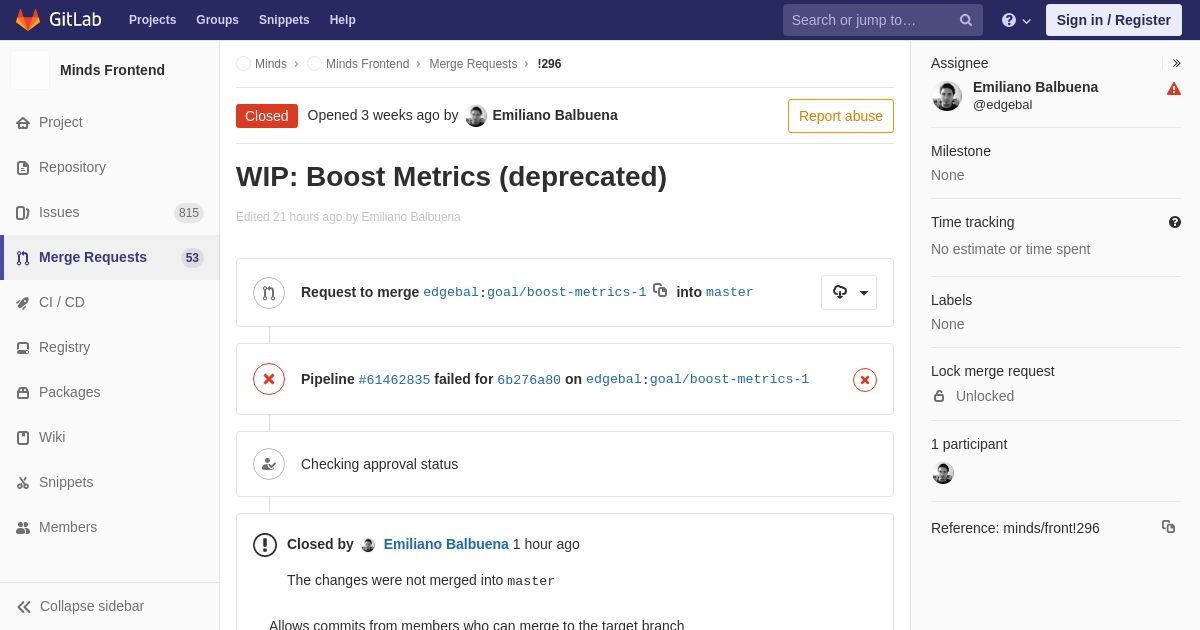Click the Closed status badge
This screenshot has height=630, width=1200.
pos(267,116)
